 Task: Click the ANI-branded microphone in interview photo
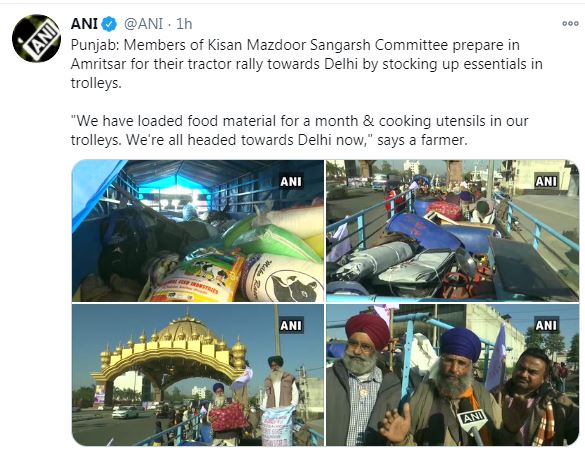click(473, 421)
